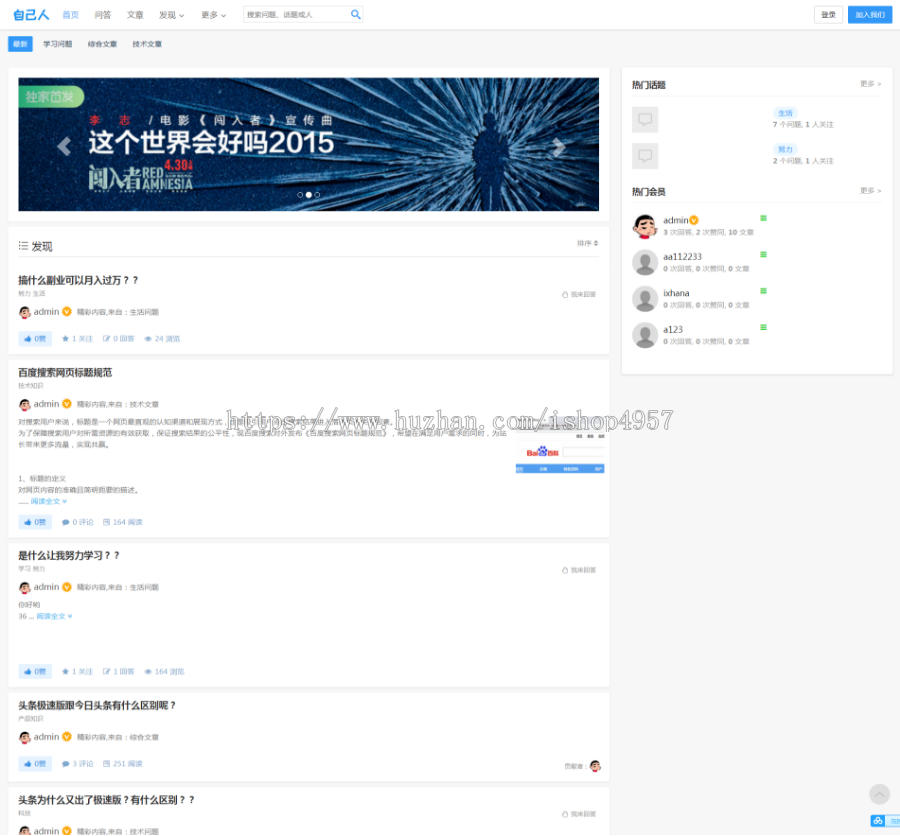Select the first carousel dot indicator
Viewport: 900px width, 836px height.
(300, 195)
